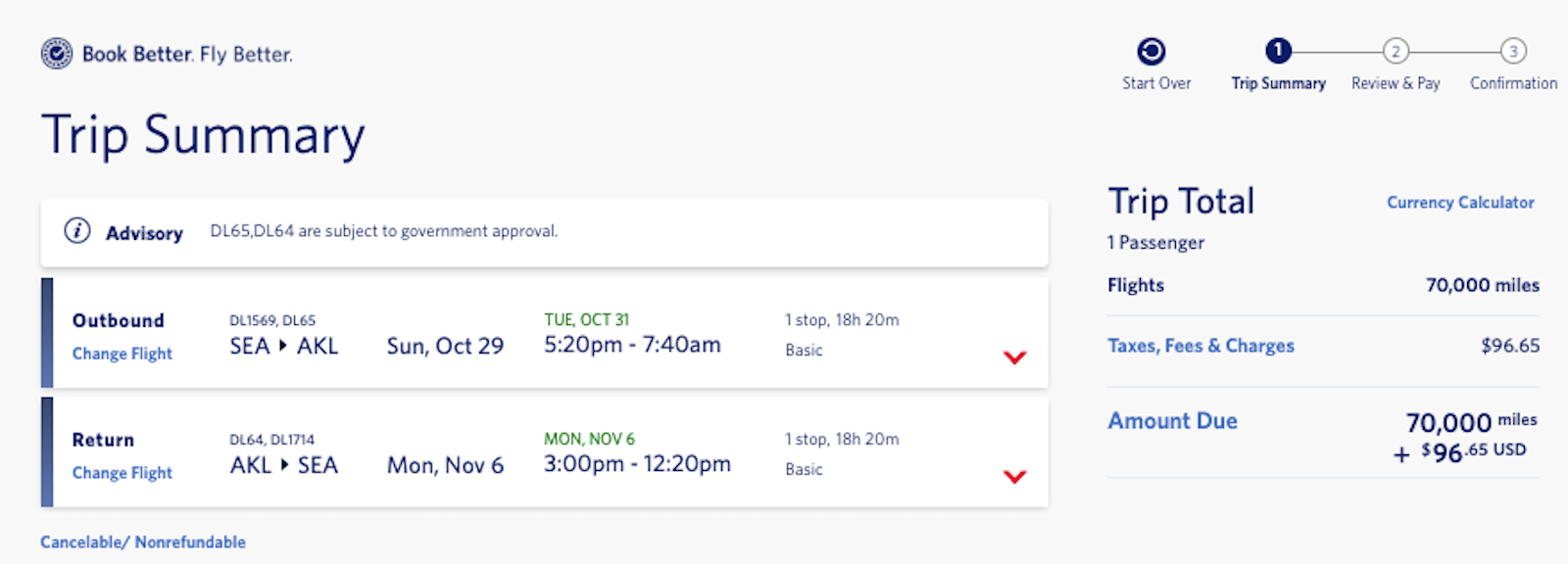Click the Confirmation step label
1568x564 pixels.
pyautogui.click(x=1513, y=84)
